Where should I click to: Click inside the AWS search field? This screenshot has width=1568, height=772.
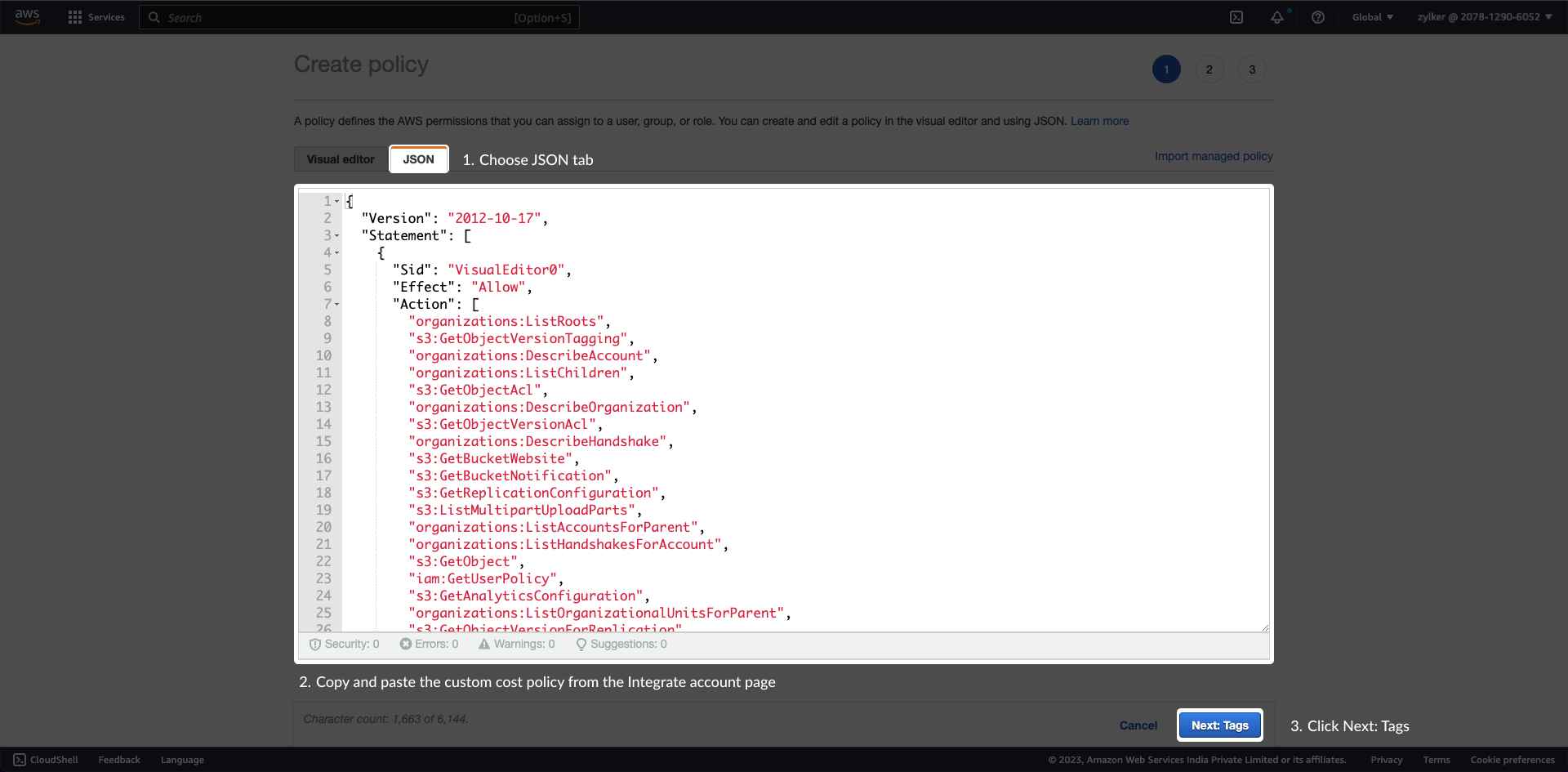tap(359, 17)
